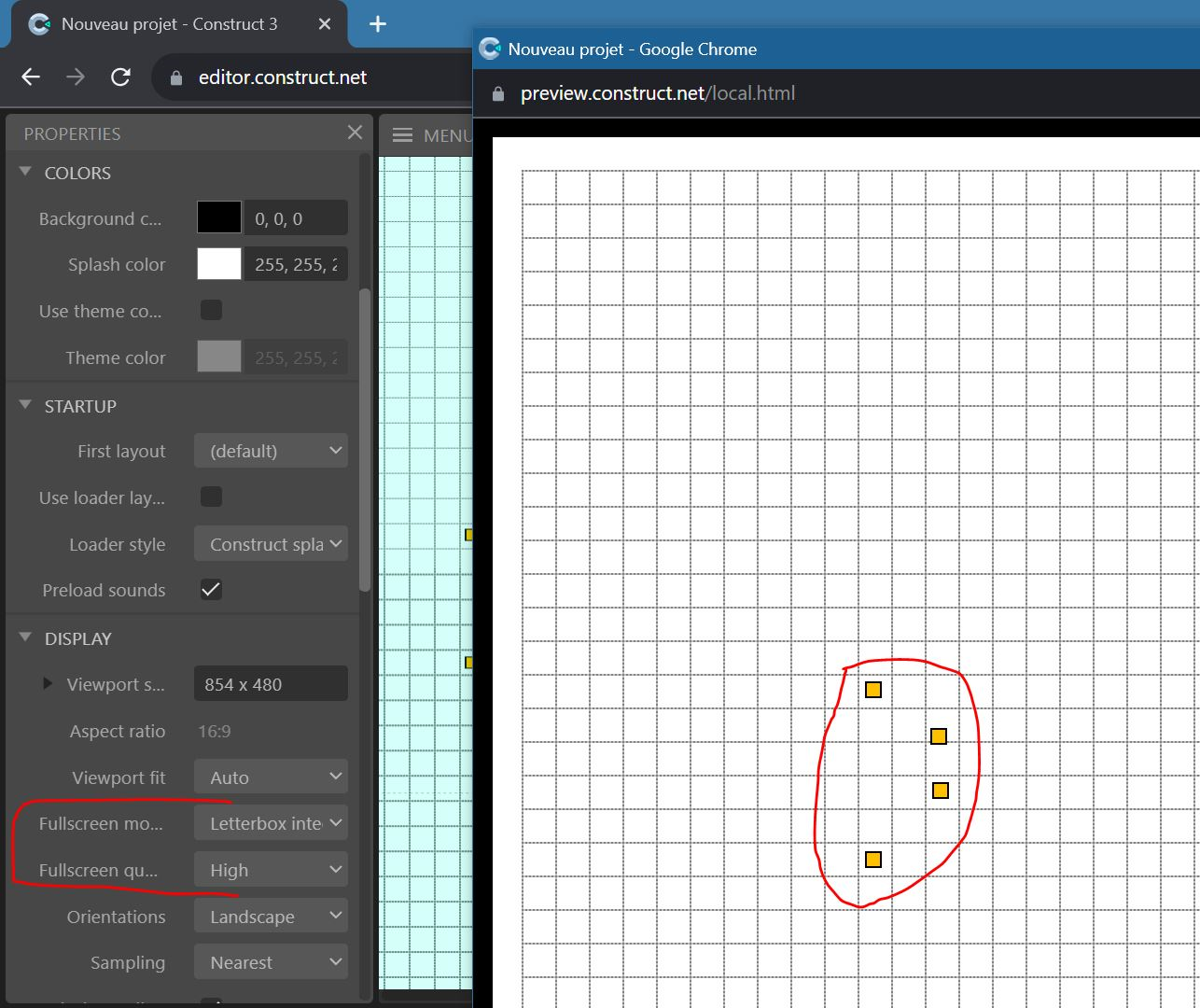Open the Viewport fit dropdown
The height and width of the screenshot is (1008, 1200).
271,777
